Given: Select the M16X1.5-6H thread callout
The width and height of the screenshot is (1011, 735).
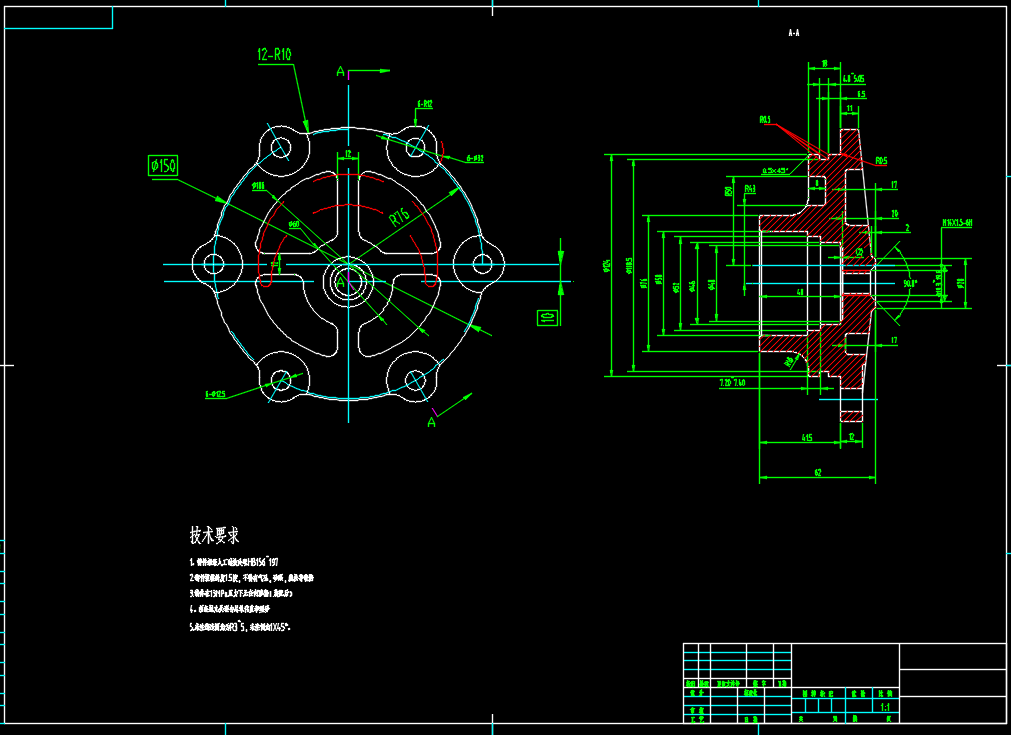Looking at the screenshot, I should point(956,223).
